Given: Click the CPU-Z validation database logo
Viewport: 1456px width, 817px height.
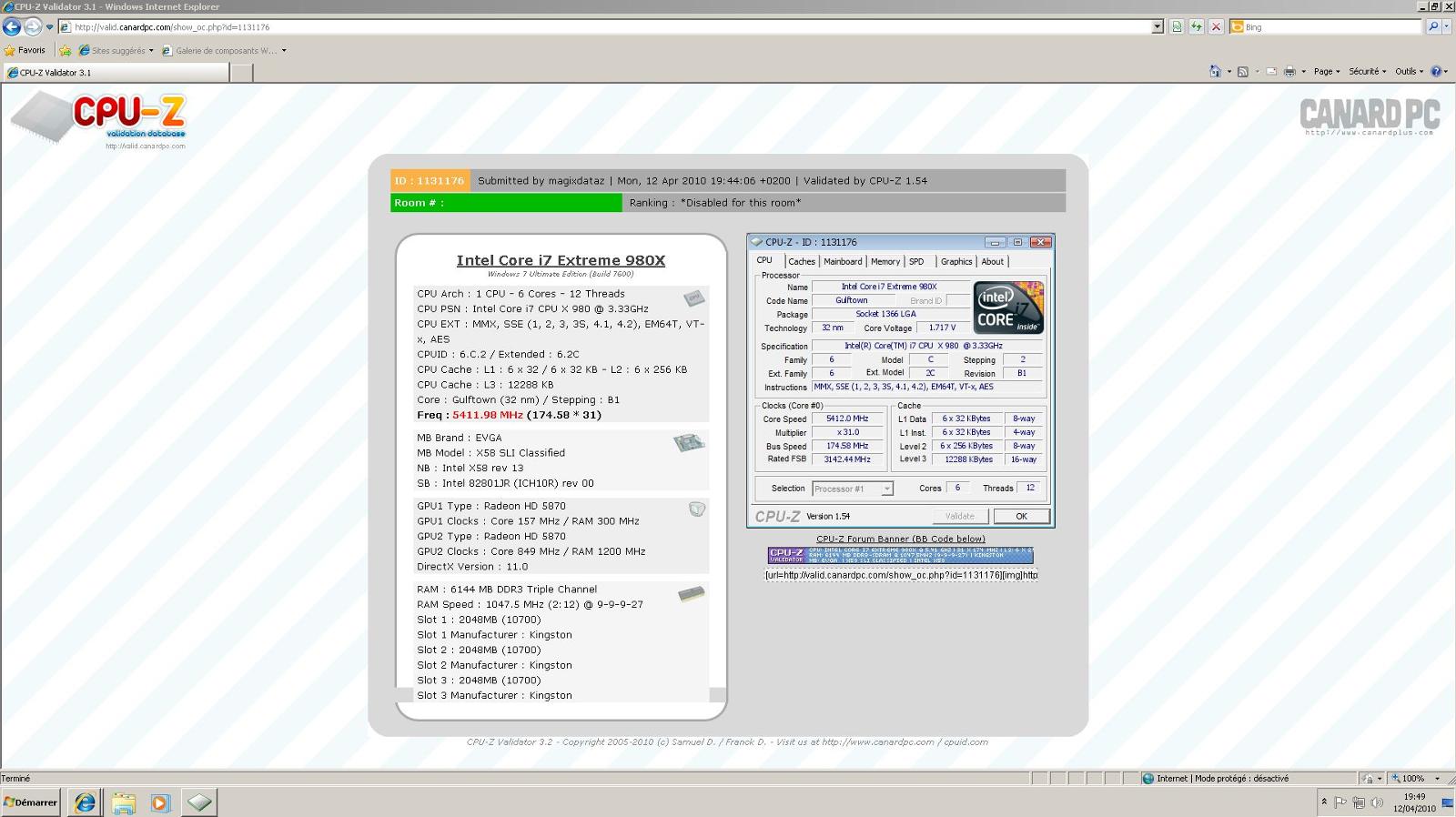Looking at the screenshot, I should (x=98, y=120).
